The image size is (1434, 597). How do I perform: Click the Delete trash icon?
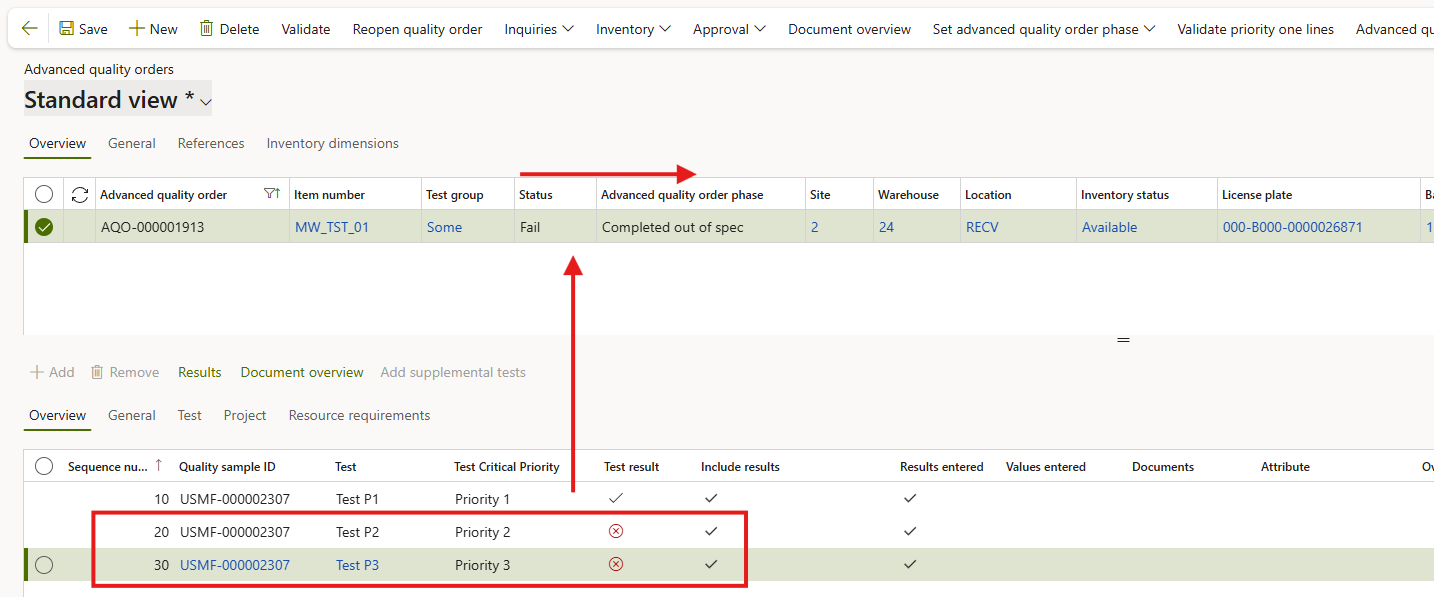(x=207, y=29)
